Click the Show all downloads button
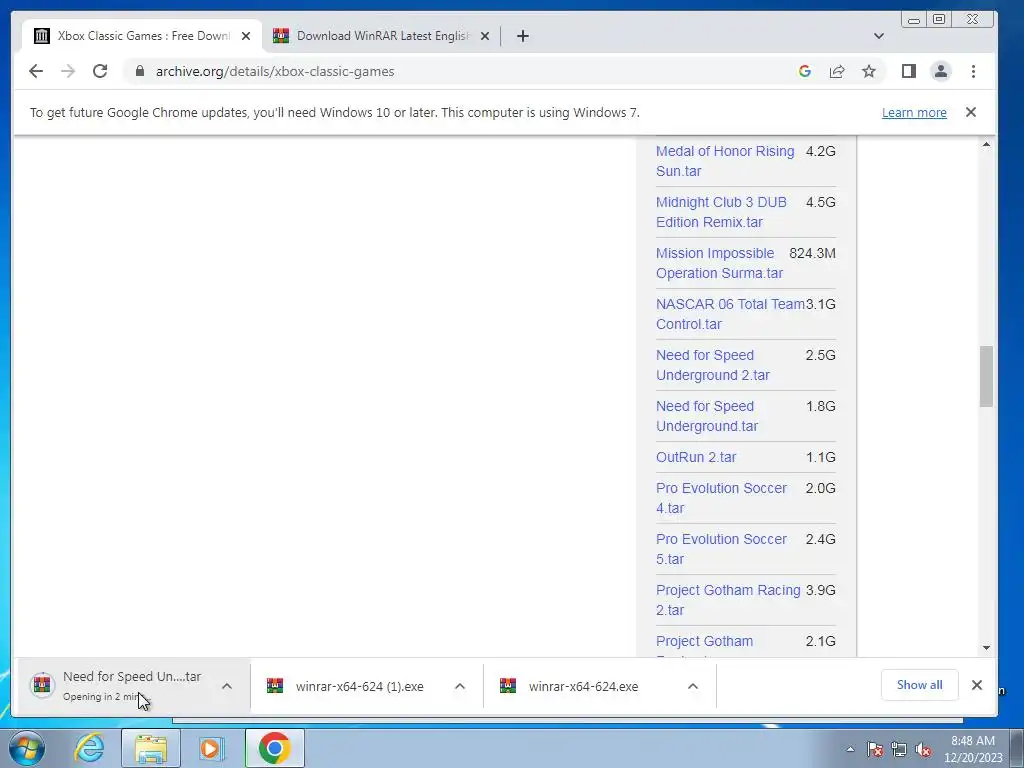Viewport: 1024px width, 768px height. (919, 684)
